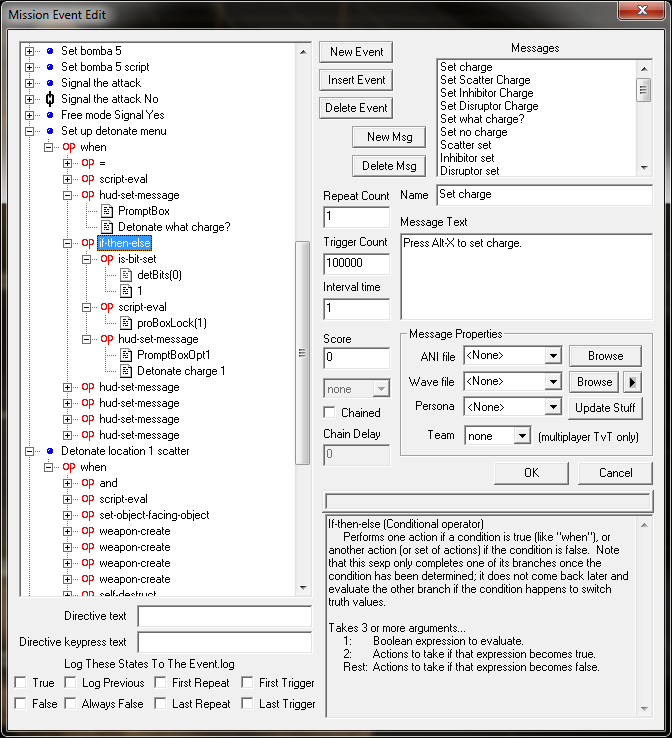
Task: Toggle the Chained checkbox
Action: (x=330, y=413)
